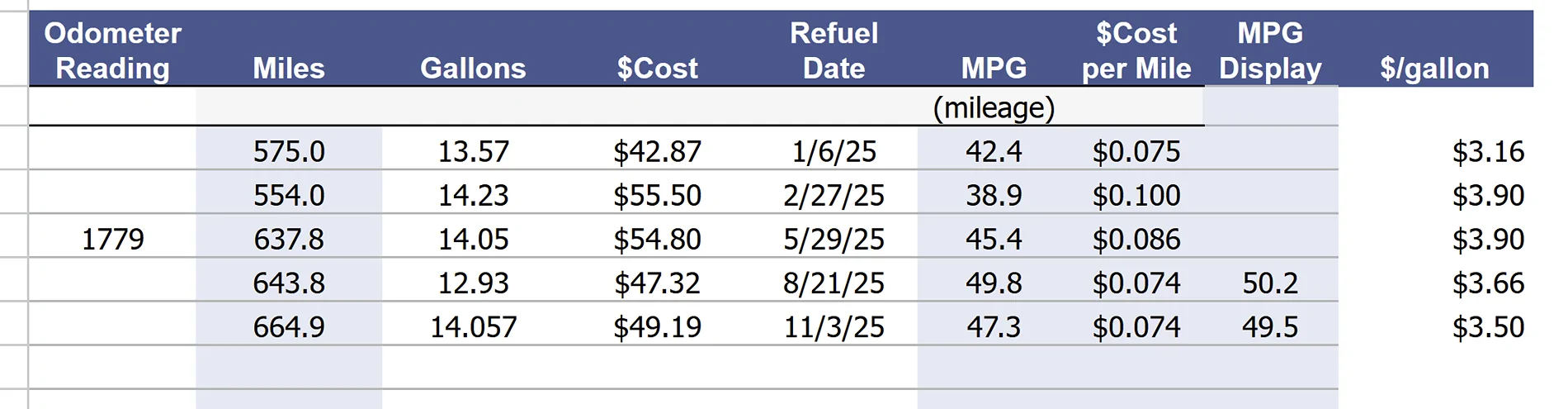The height and width of the screenshot is (409, 1568).
Task: Select the $/gallon column header
Action: point(1435,50)
